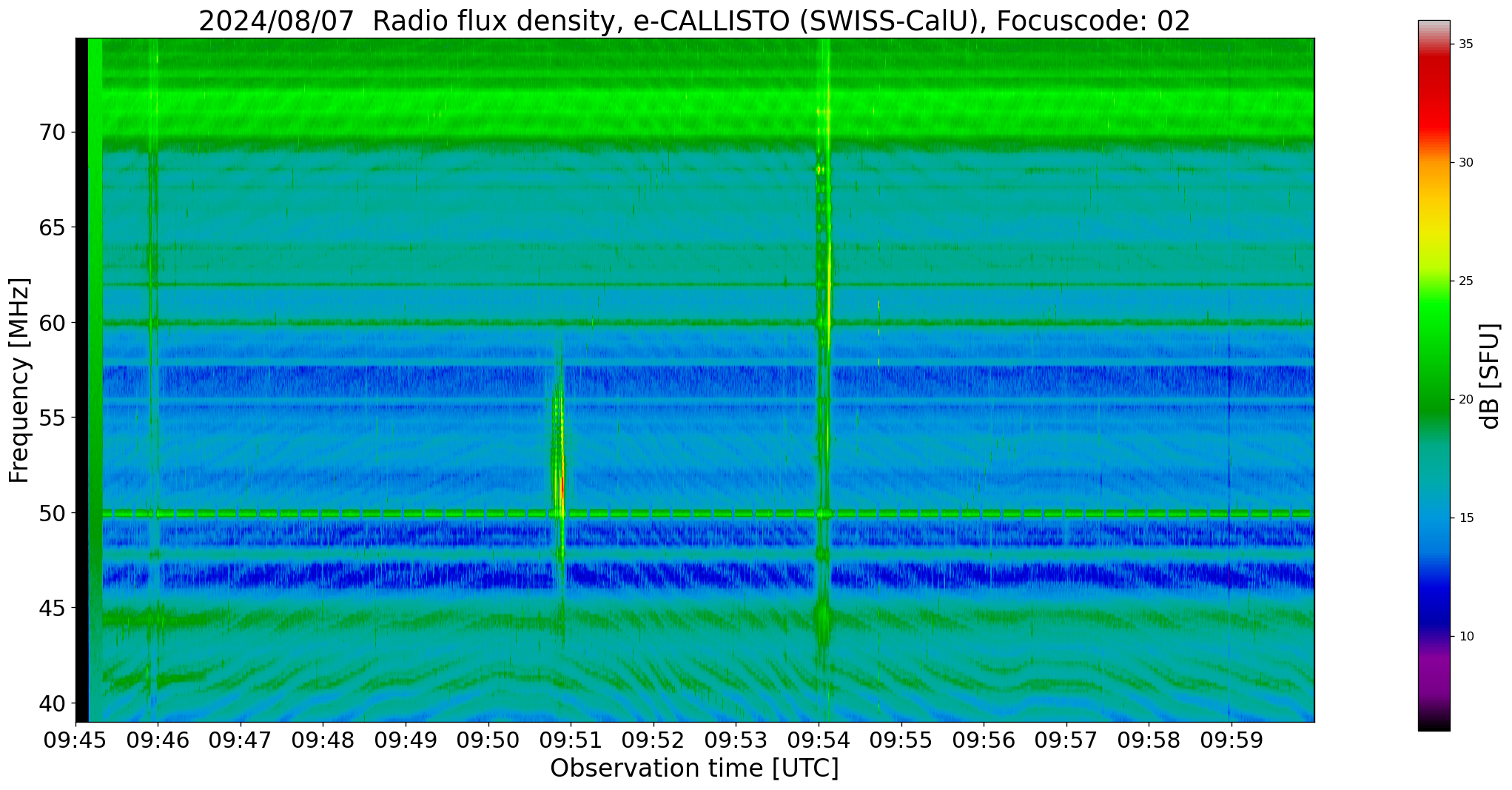Click the vertical burst at 09:54 near 62 MHz
1512x790 pixels.
click(828, 284)
